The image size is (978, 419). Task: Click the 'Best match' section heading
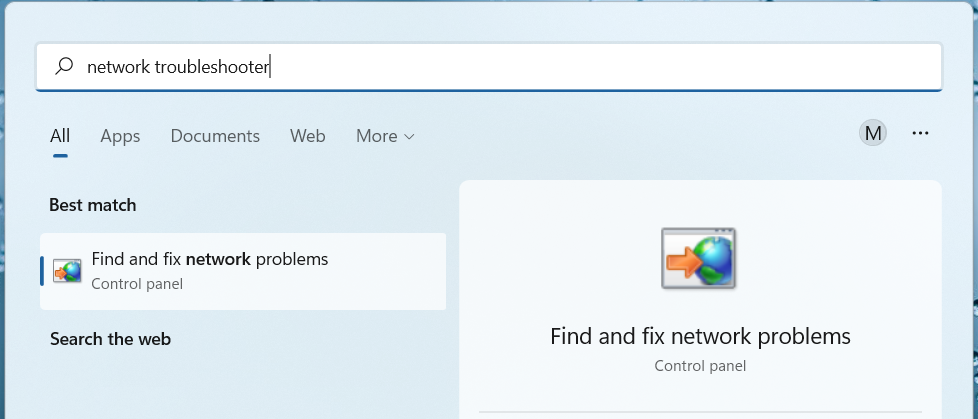[92, 205]
